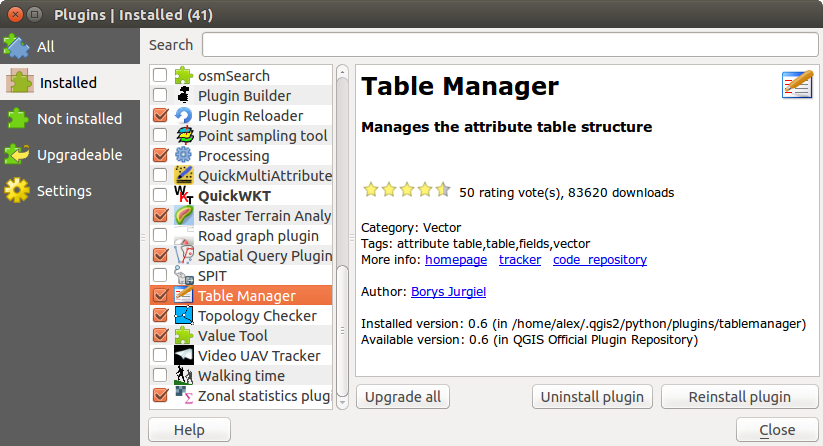Screen dimensions: 823x446
Task: Click the QuickWKT plugin icon
Action: coord(183,196)
